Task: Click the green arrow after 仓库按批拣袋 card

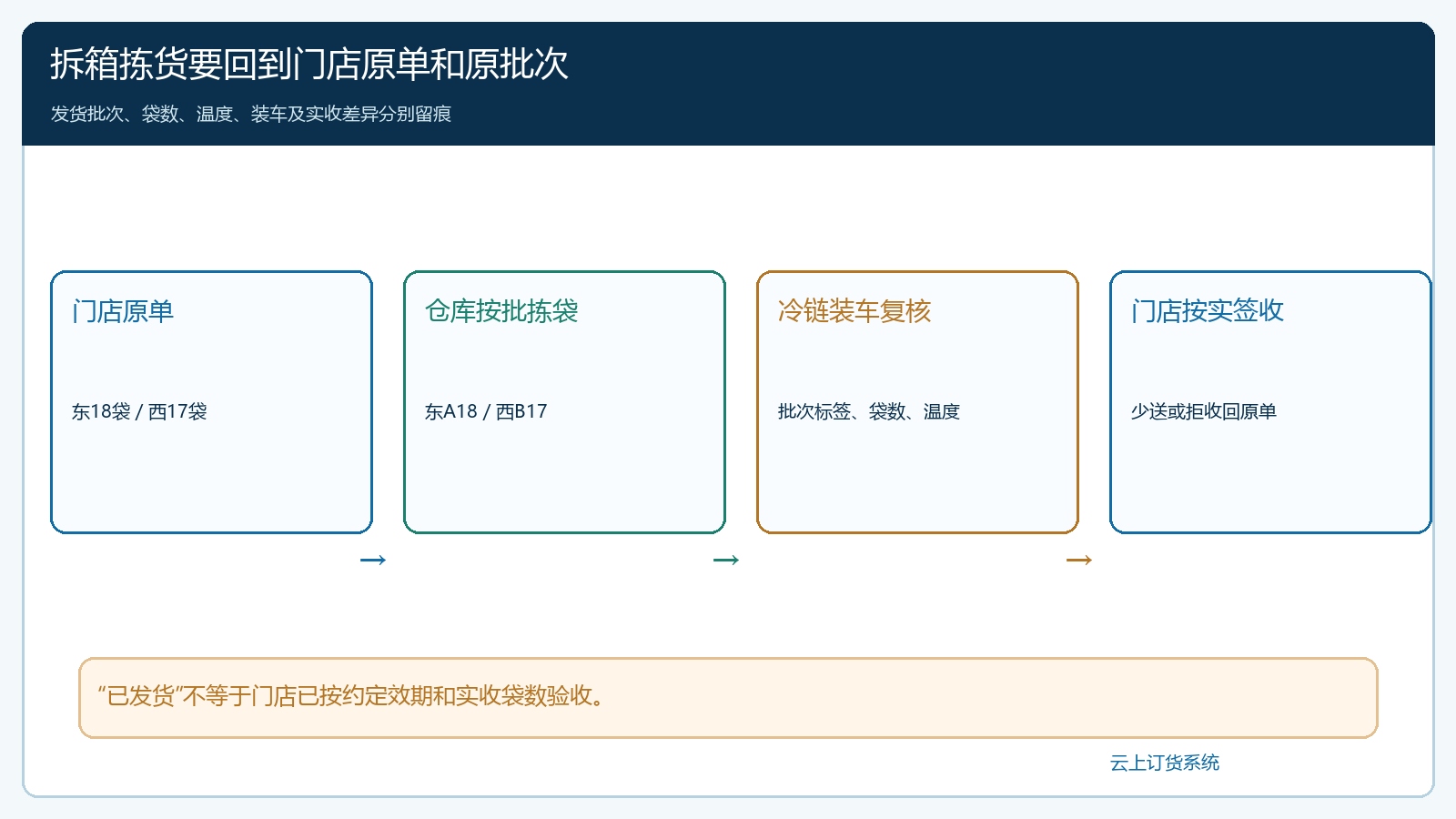Action: 726,560
